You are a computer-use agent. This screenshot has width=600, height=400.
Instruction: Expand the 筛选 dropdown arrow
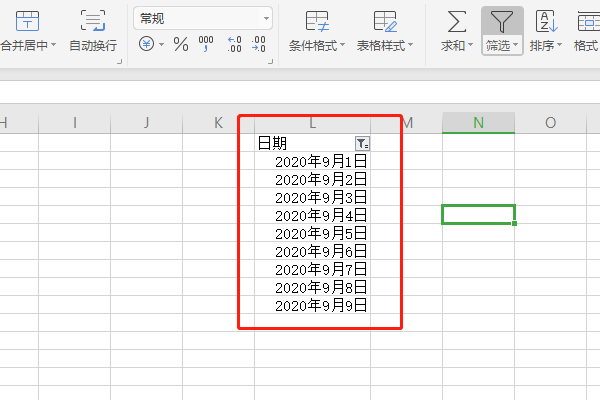[515, 45]
